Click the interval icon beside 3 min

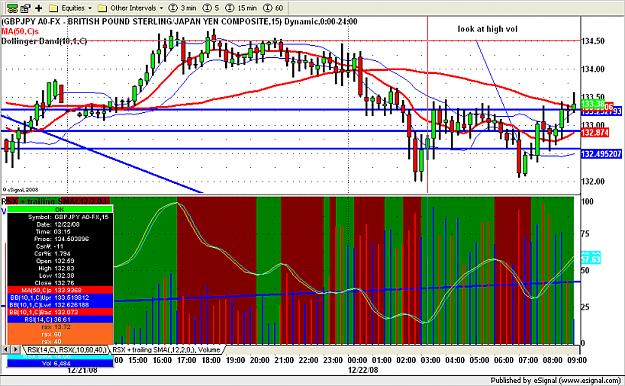173,8
